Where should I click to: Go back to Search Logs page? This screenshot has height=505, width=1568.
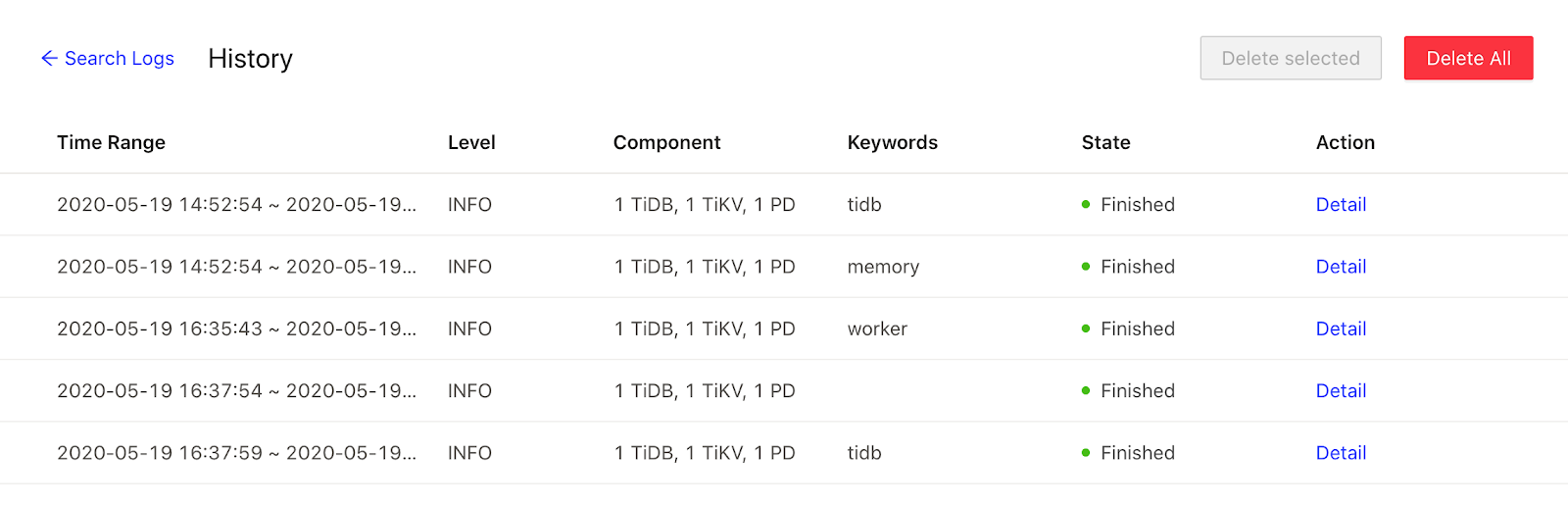pos(119,59)
